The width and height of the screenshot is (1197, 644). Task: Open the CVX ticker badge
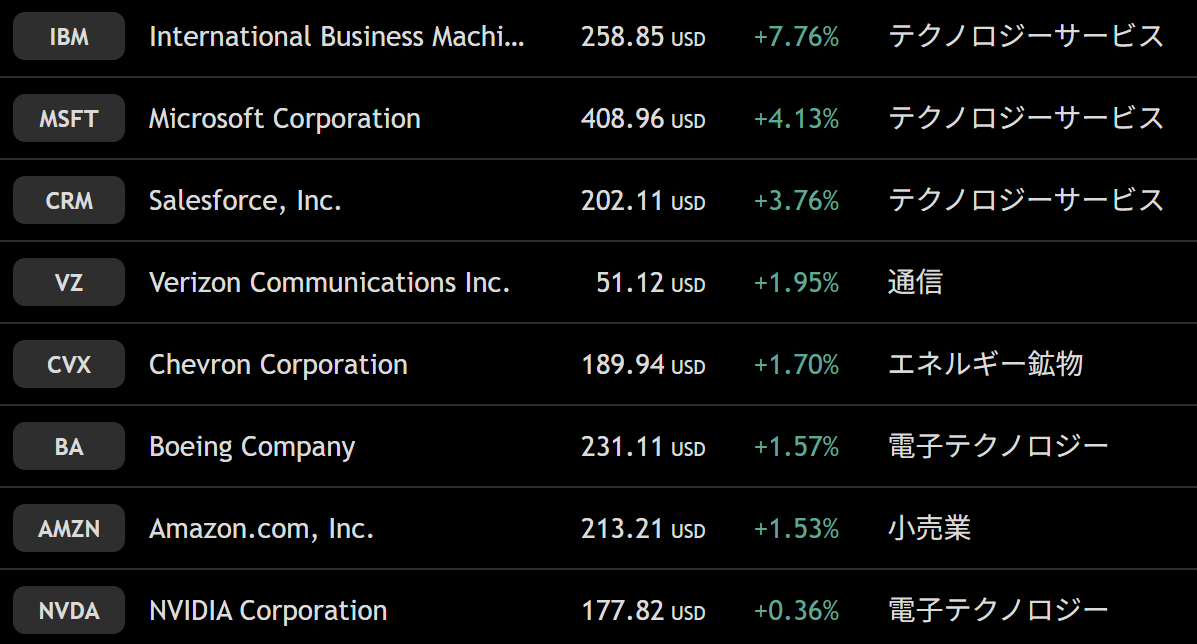pos(69,365)
